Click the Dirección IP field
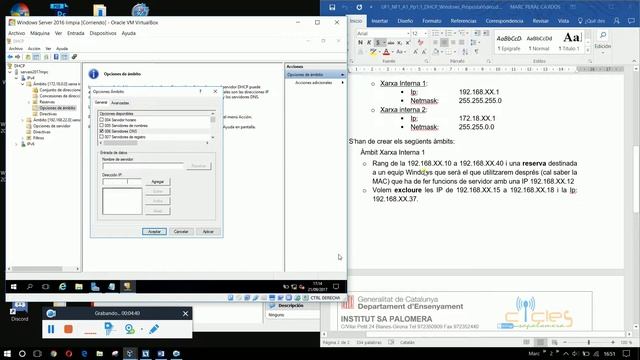 [x=122, y=182]
